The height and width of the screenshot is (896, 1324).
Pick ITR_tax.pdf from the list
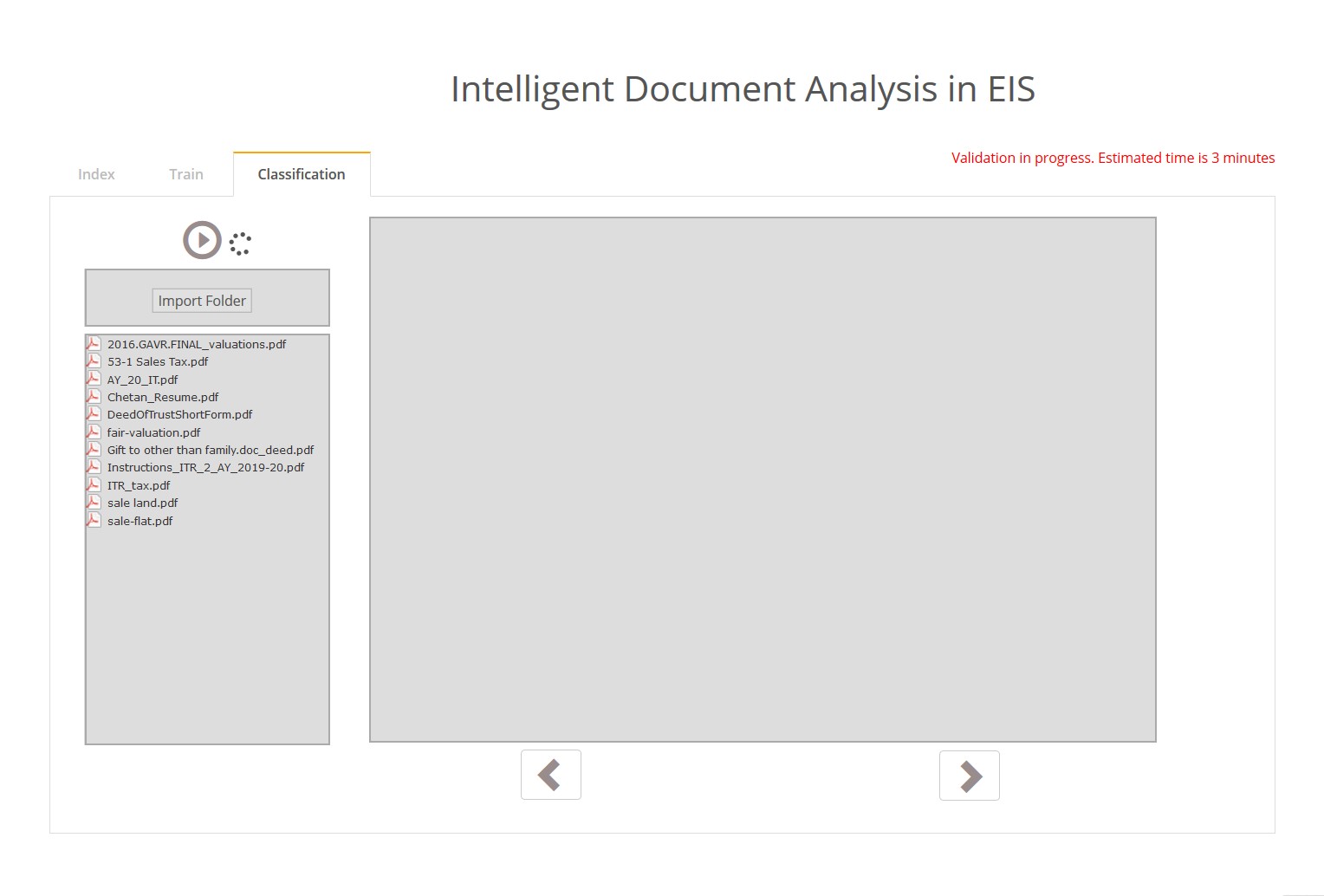139,485
